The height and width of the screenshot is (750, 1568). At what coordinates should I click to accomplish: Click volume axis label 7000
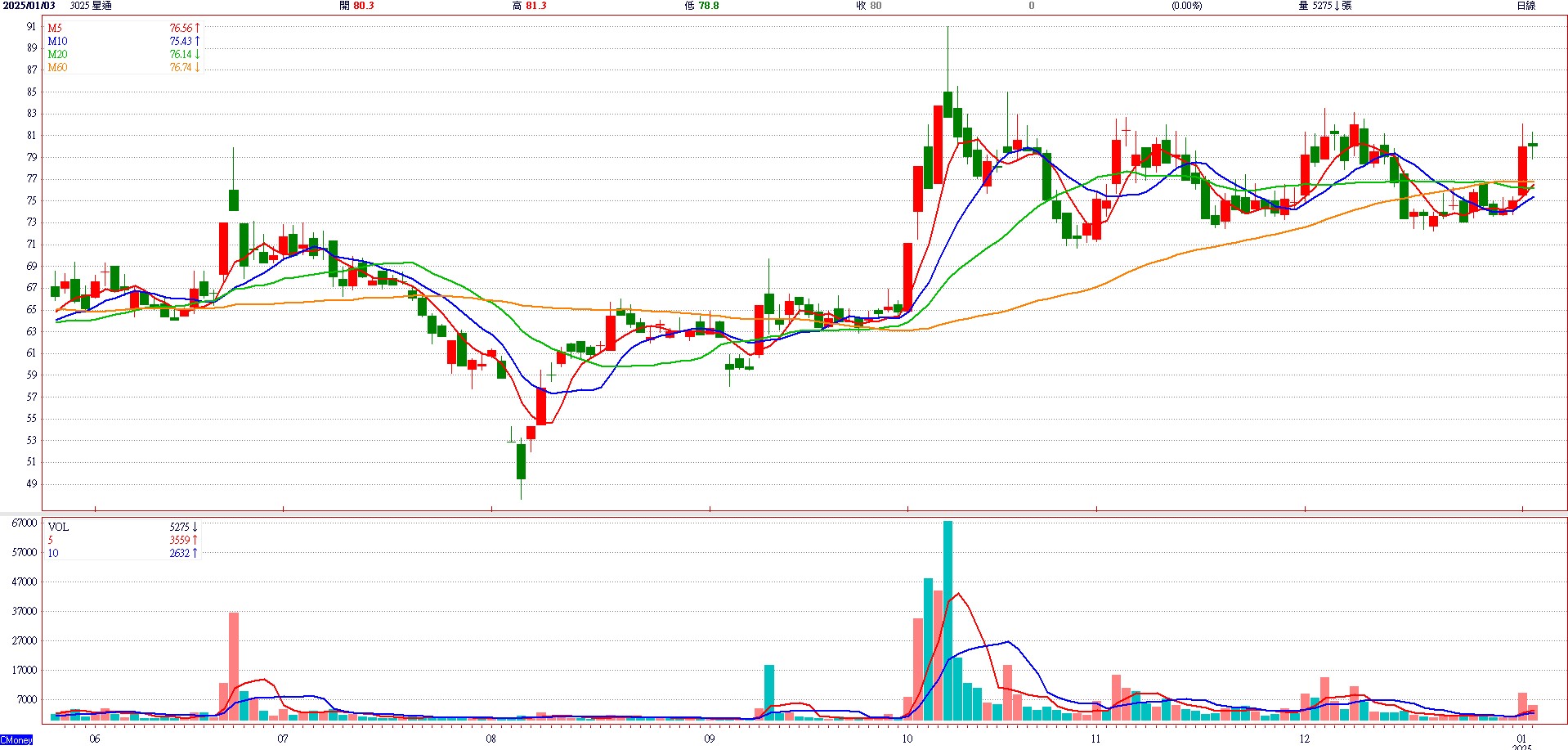[x=27, y=699]
